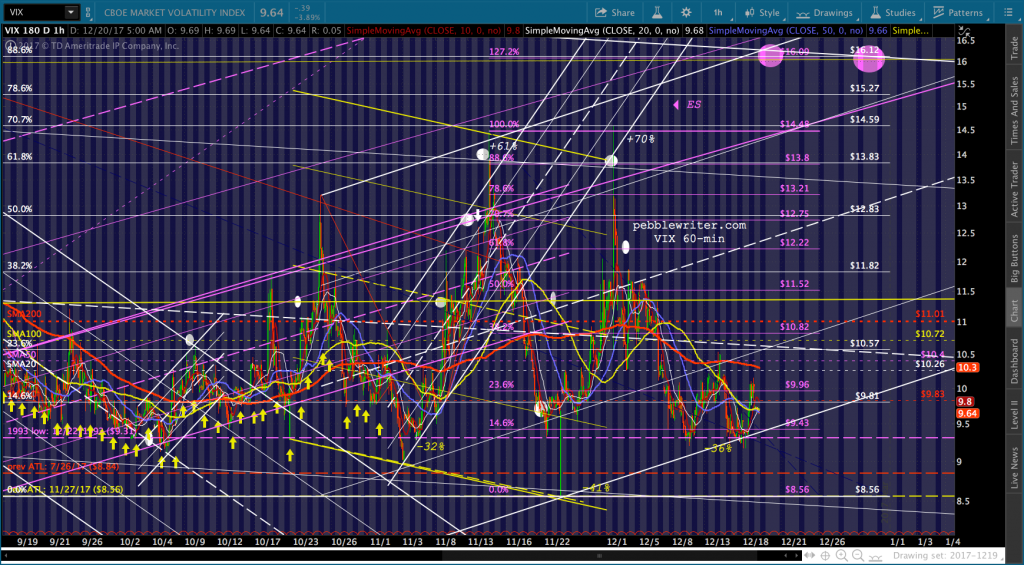
Task: Click the Share button
Action: pos(615,13)
